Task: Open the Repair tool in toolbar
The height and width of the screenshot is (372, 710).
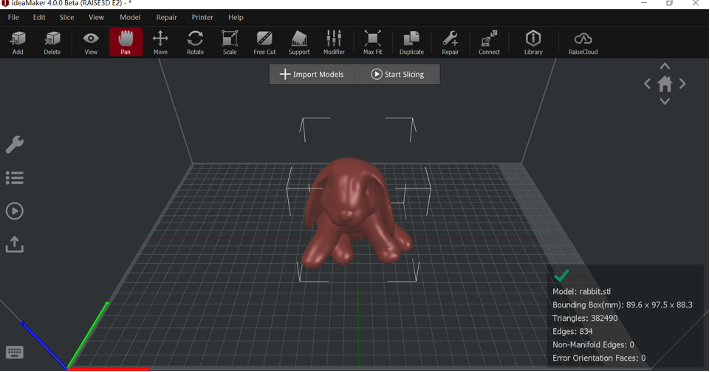Action: [450, 43]
